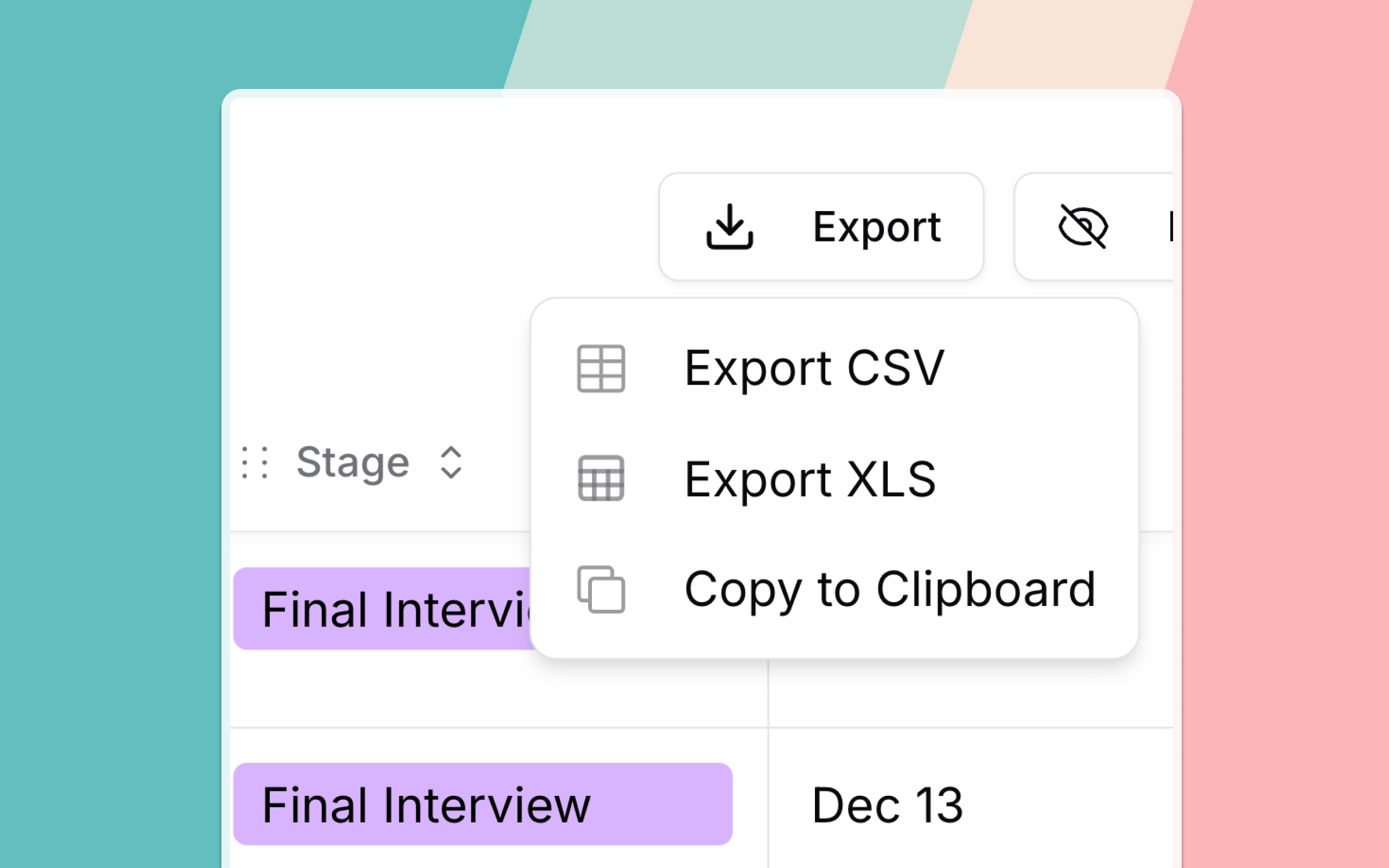
Task: Grab the Stage column drag-handle dots
Action: (x=254, y=462)
